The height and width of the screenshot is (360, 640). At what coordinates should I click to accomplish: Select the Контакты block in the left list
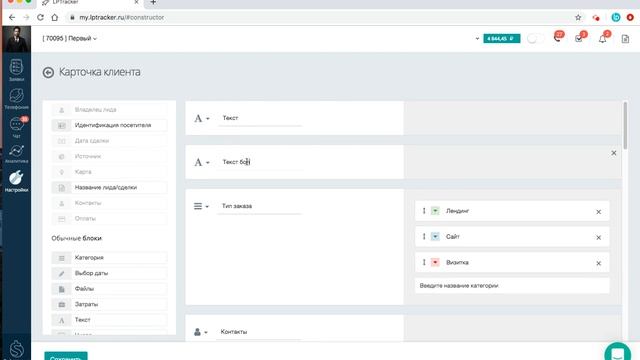(x=109, y=203)
